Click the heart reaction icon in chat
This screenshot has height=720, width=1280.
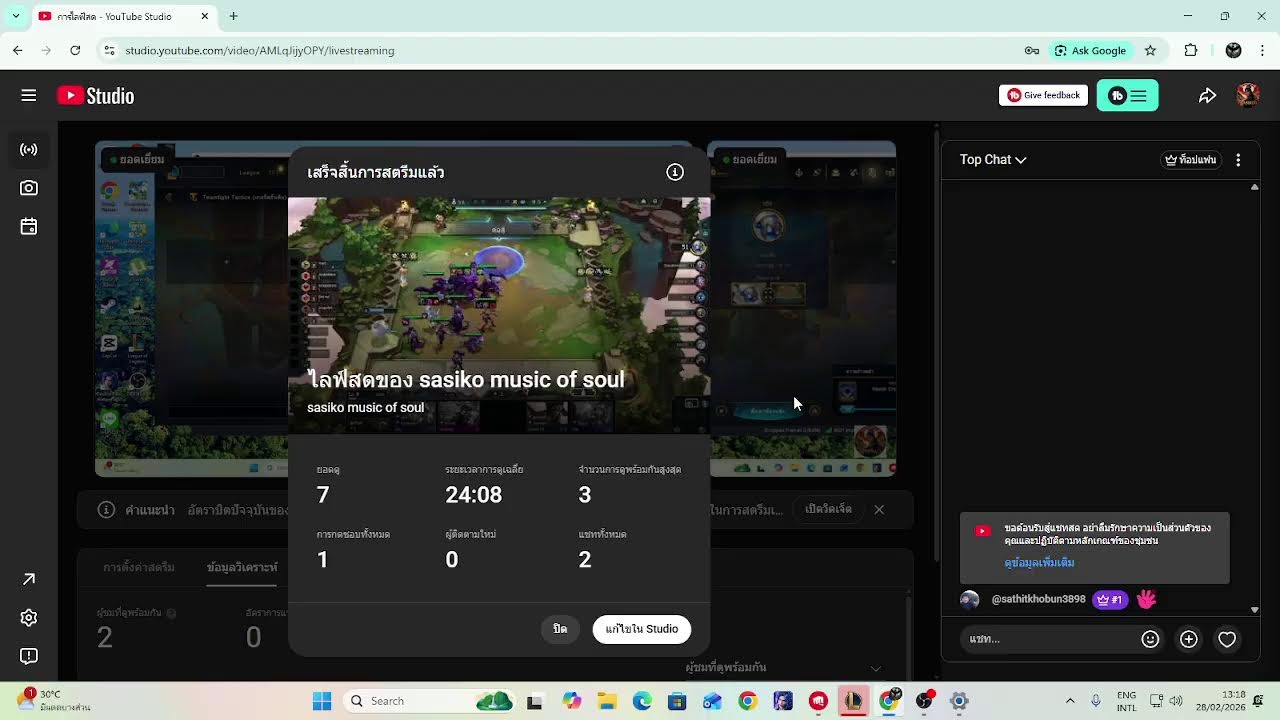click(x=1227, y=639)
